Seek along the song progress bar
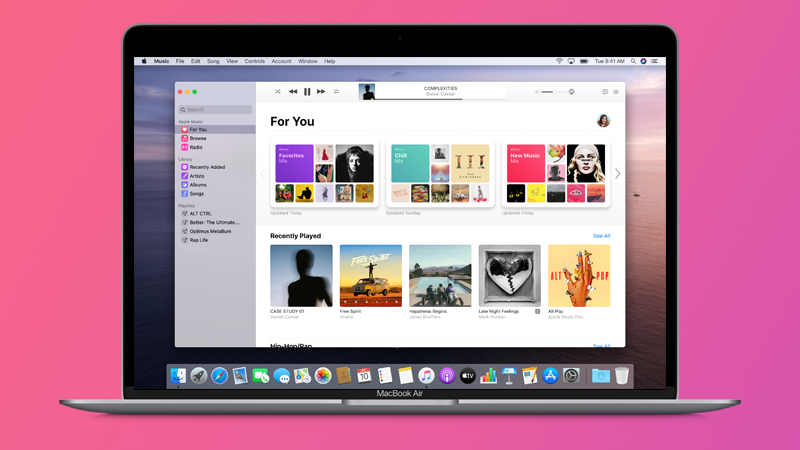The width and height of the screenshot is (800, 450). coord(441,99)
